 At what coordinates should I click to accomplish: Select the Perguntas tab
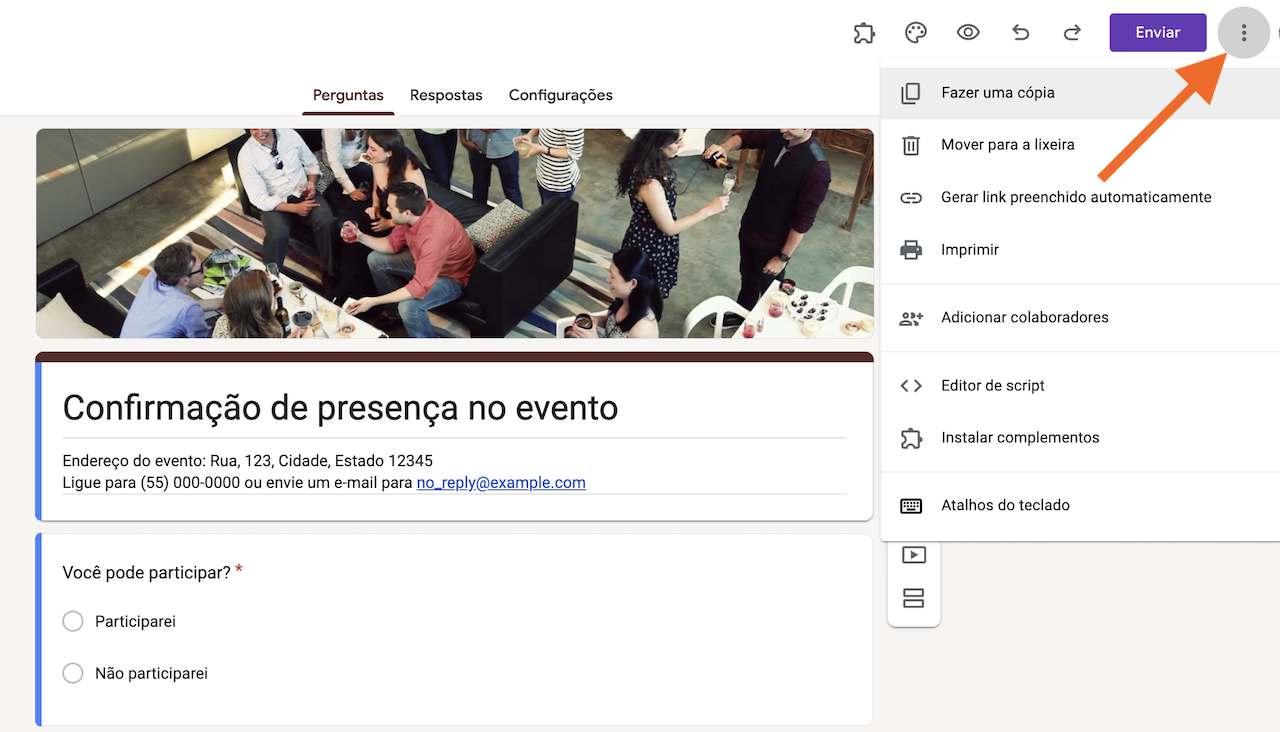point(348,95)
